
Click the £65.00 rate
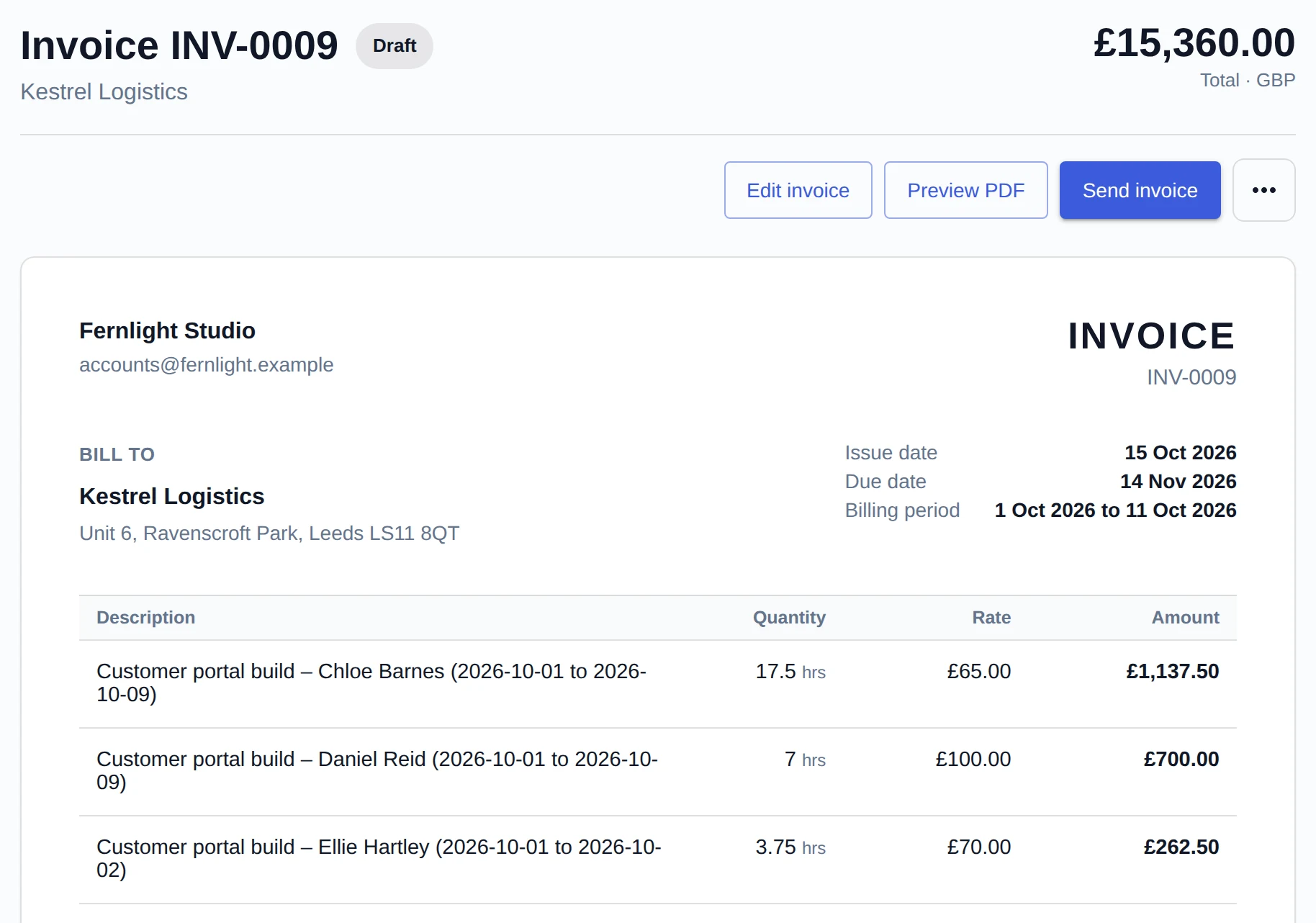[978, 672]
